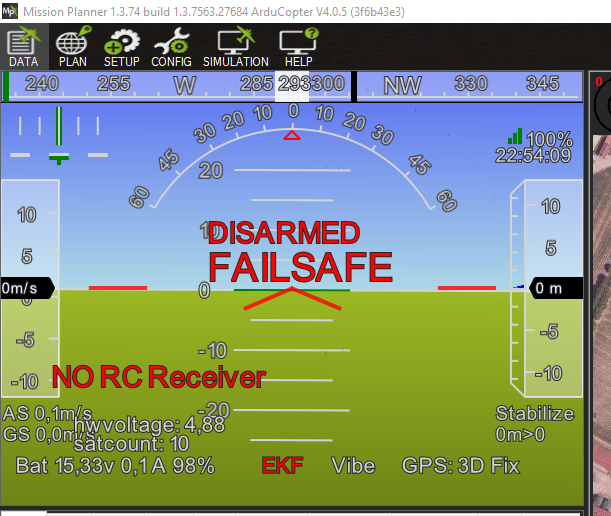Screen dimensions: 611x516
Task: Click the NW marker on compass tape
Action: pyautogui.click(x=402, y=85)
